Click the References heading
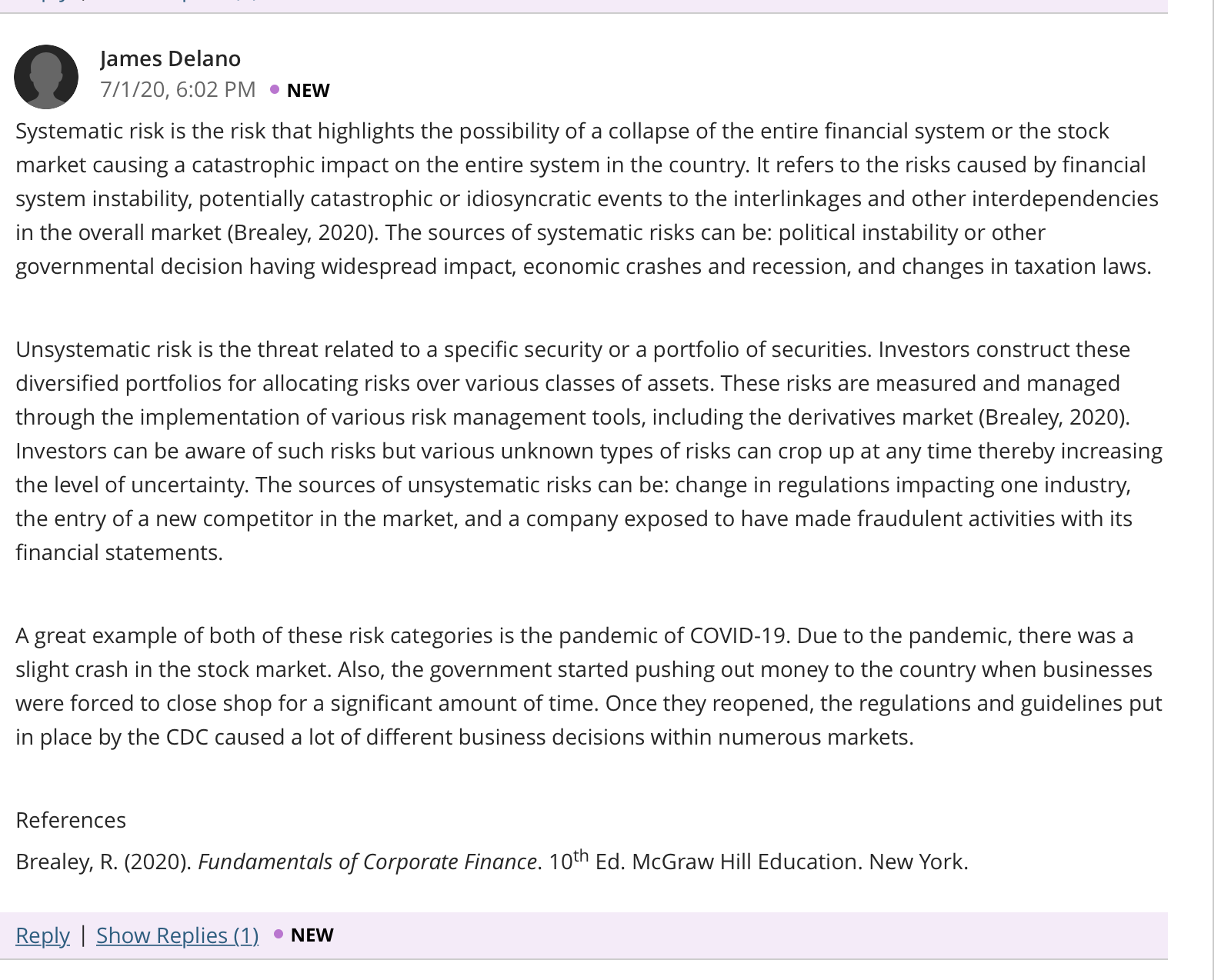This screenshot has width=1231, height=980. click(71, 820)
